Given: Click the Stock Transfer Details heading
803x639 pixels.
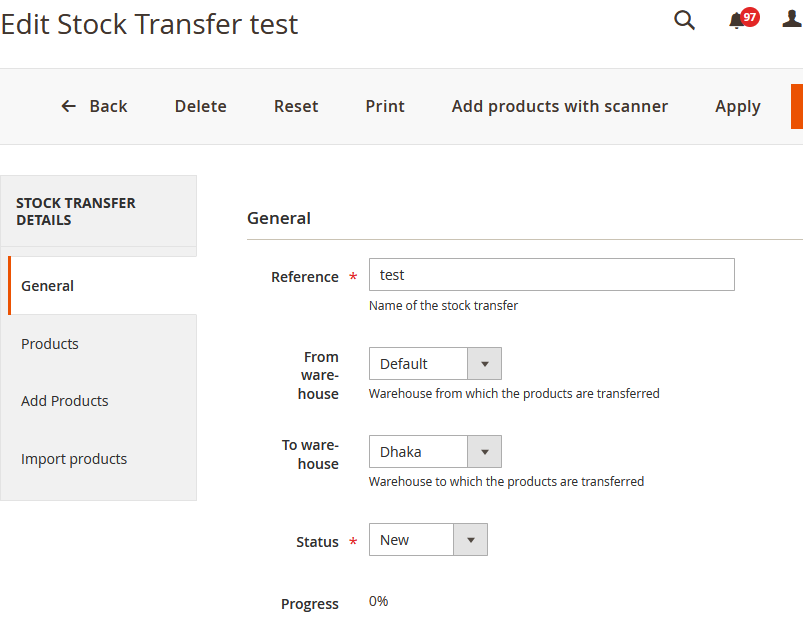Looking at the screenshot, I should click(x=76, y=211).
